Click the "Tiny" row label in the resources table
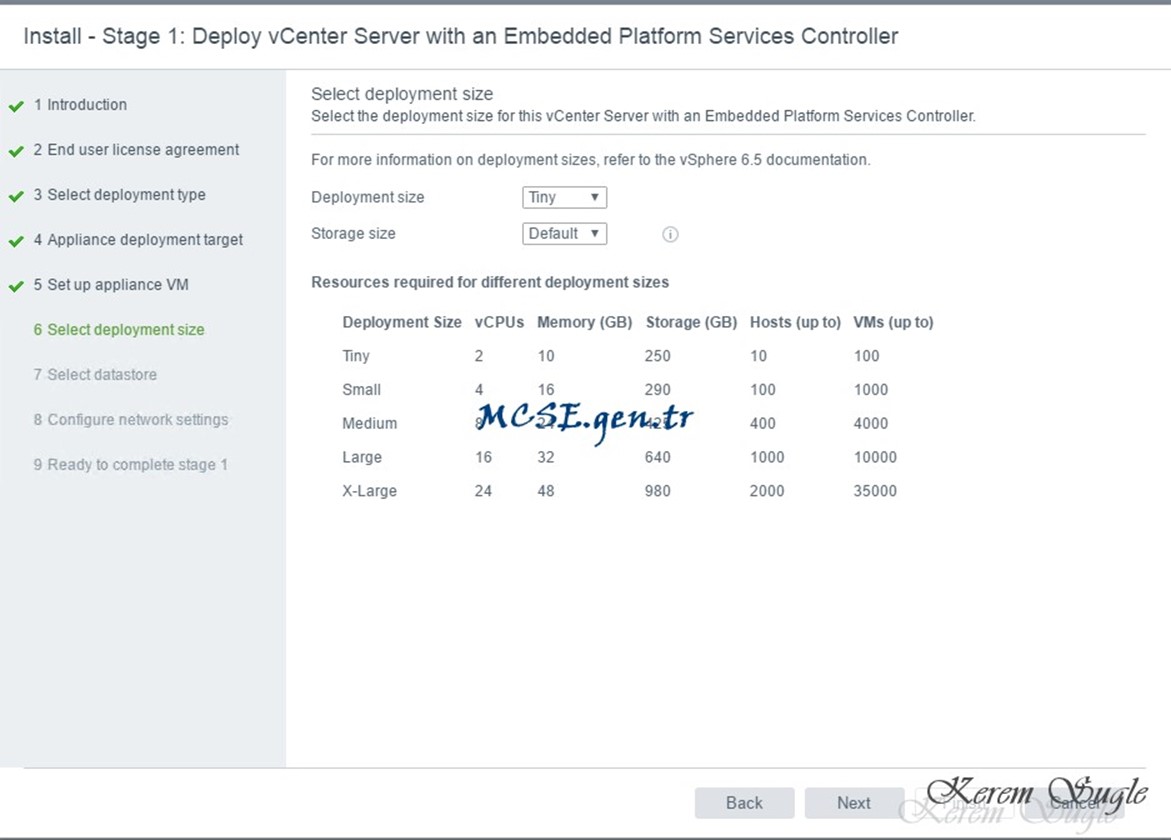1171x840 pixels. [x=356, y=356]
